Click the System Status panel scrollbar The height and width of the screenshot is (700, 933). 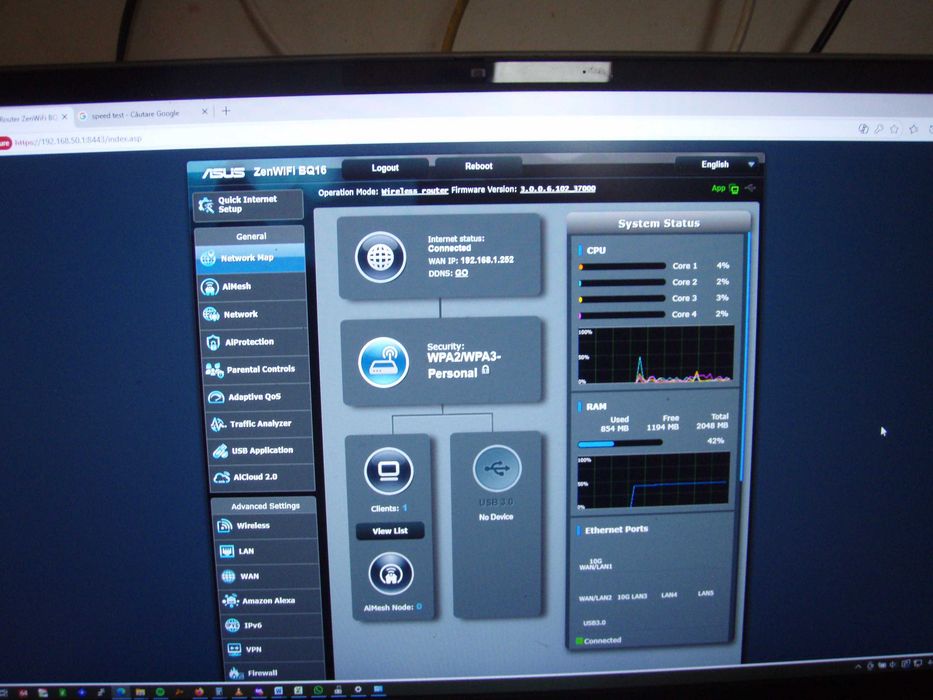745,357
